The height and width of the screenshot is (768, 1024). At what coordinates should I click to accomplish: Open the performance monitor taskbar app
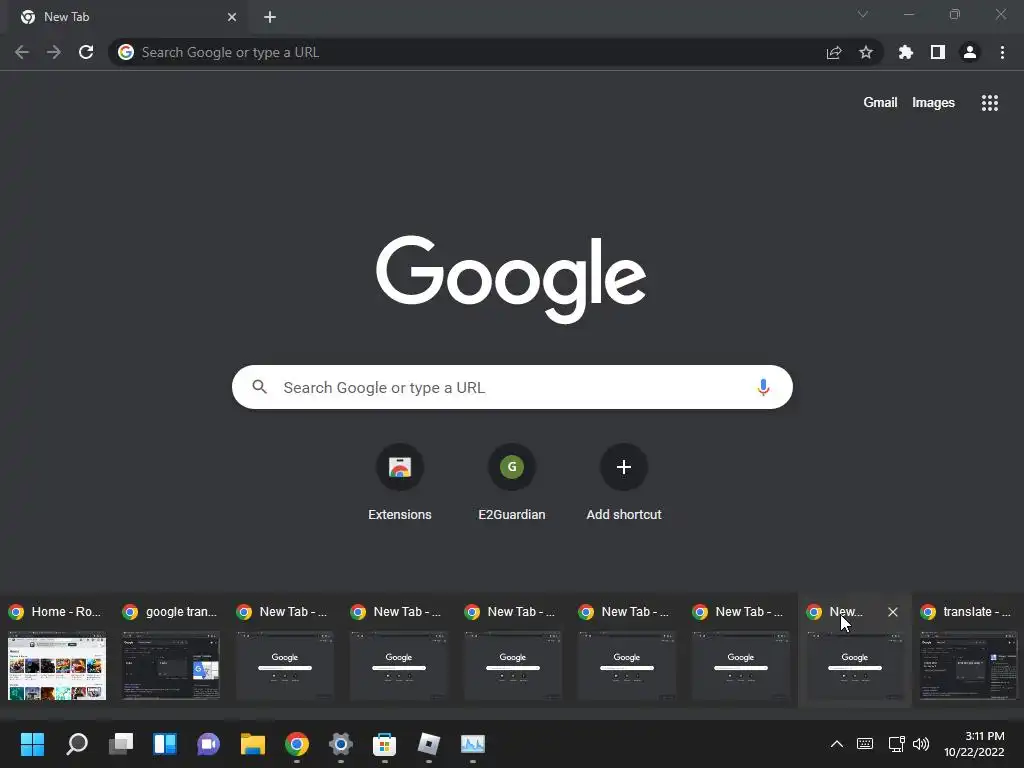[x=473, y=744]
